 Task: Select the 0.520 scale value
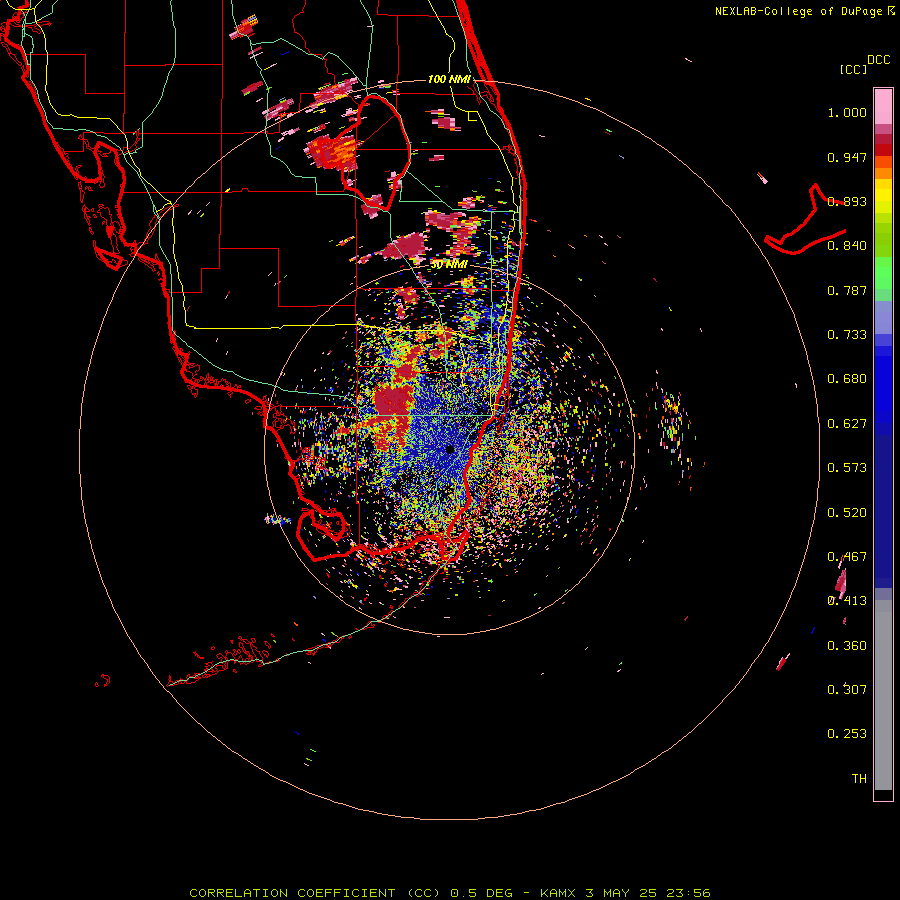tap(847, 513)
